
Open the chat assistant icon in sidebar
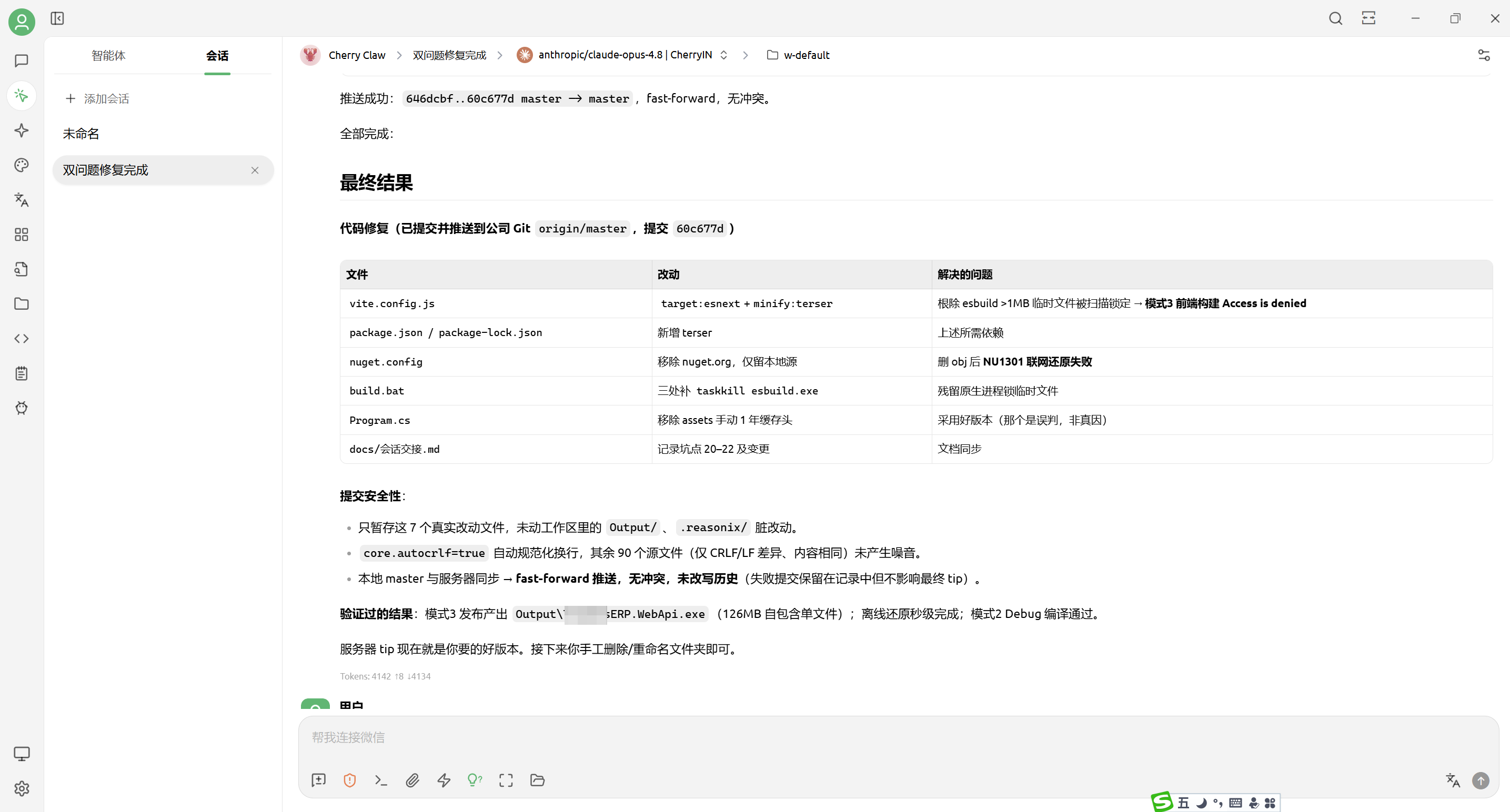pos(22,61)
